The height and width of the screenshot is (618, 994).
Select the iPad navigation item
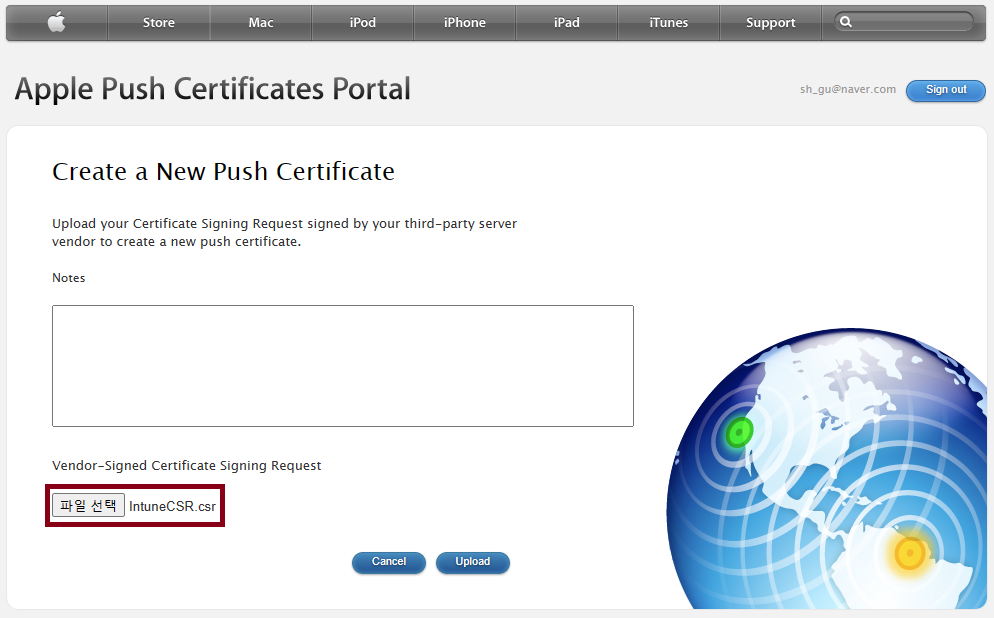(567, 23)
